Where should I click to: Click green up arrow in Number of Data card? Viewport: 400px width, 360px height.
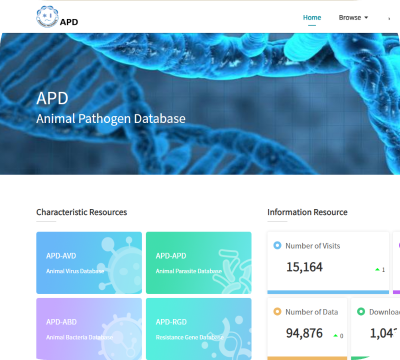coord(336,336)
